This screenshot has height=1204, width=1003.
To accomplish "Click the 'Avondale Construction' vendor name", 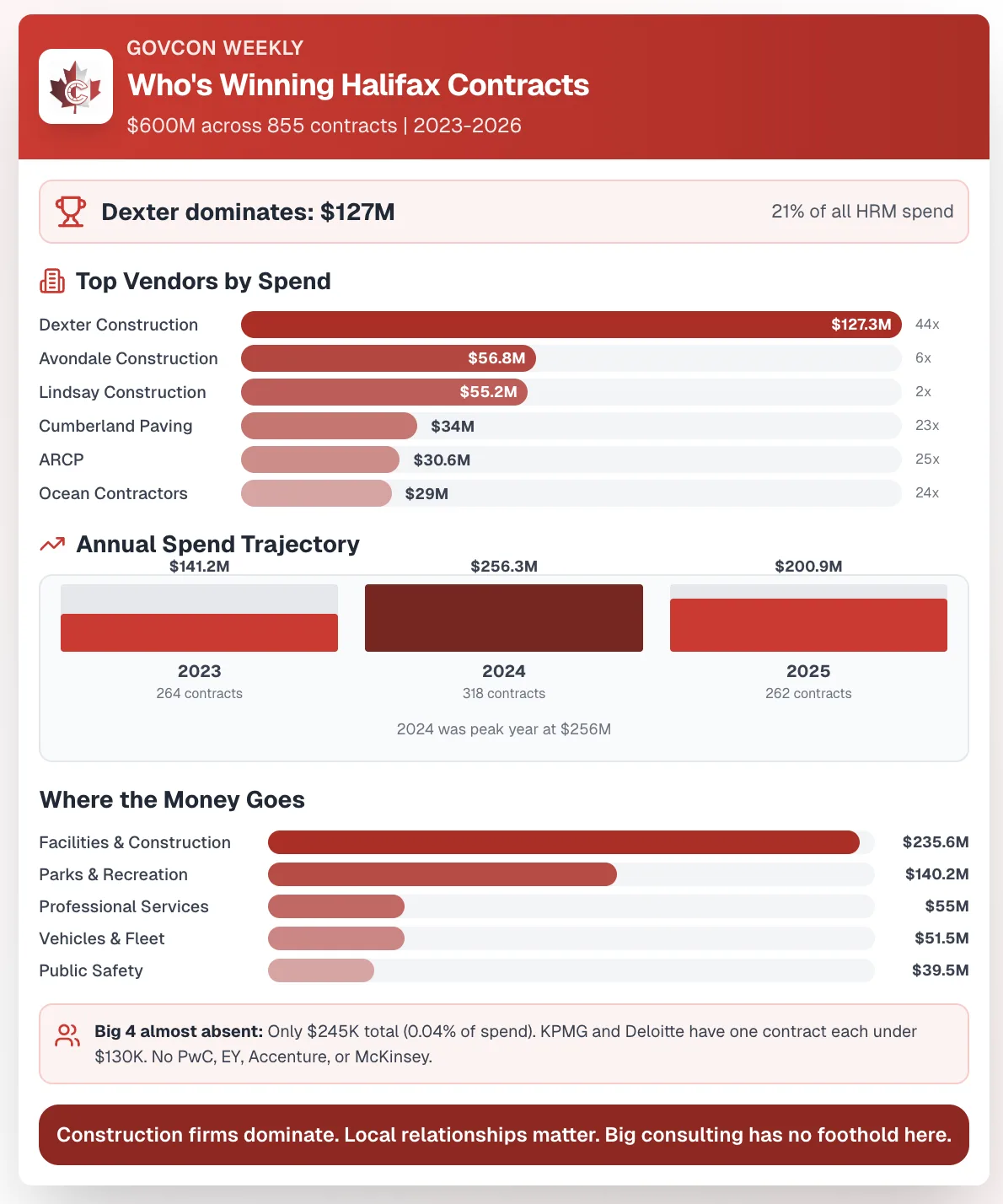I will tap(128, 358).
